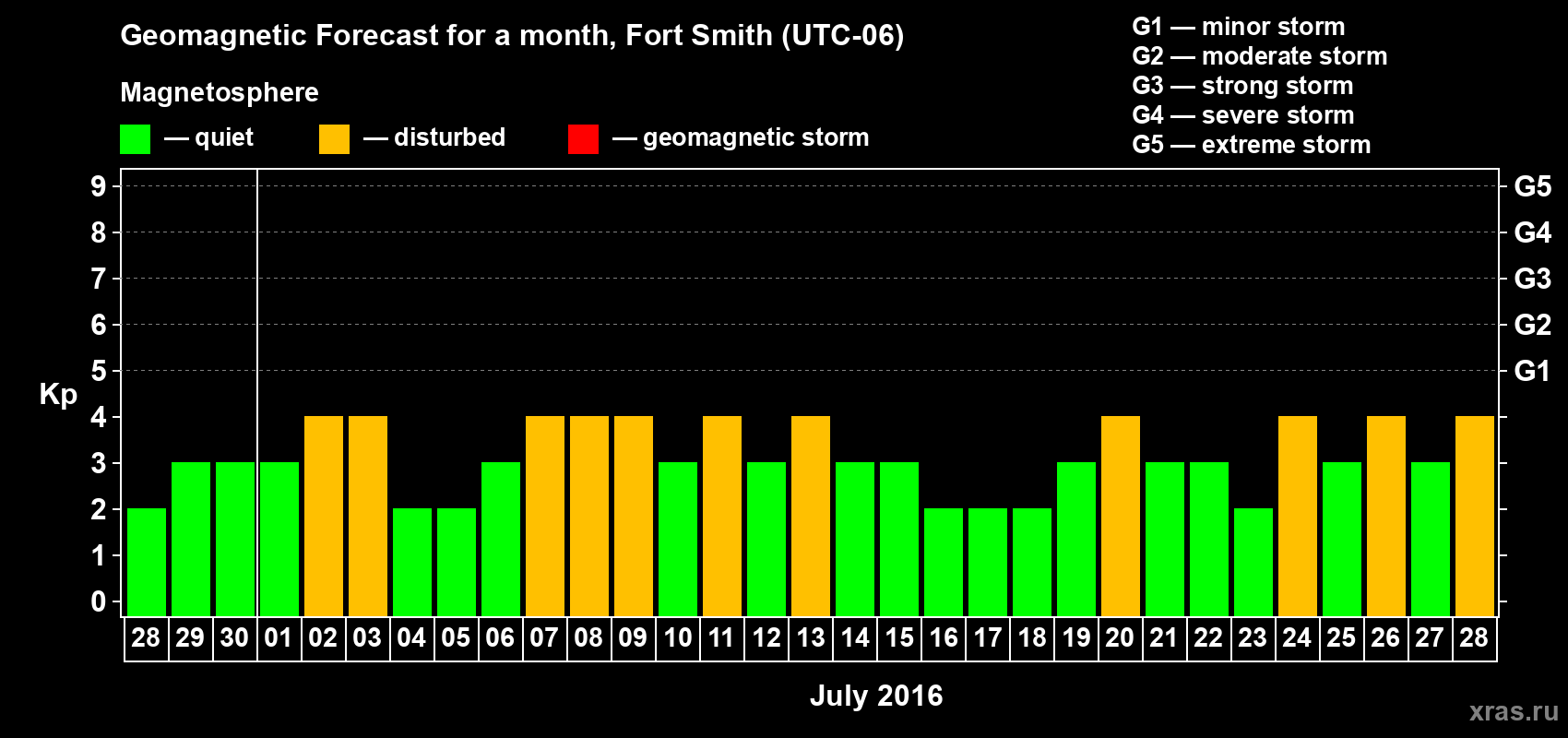The height and width of the screenshot is (738, 1568).
Task: Click date cell 18 on the x-axis
Action: [1032, 638]
